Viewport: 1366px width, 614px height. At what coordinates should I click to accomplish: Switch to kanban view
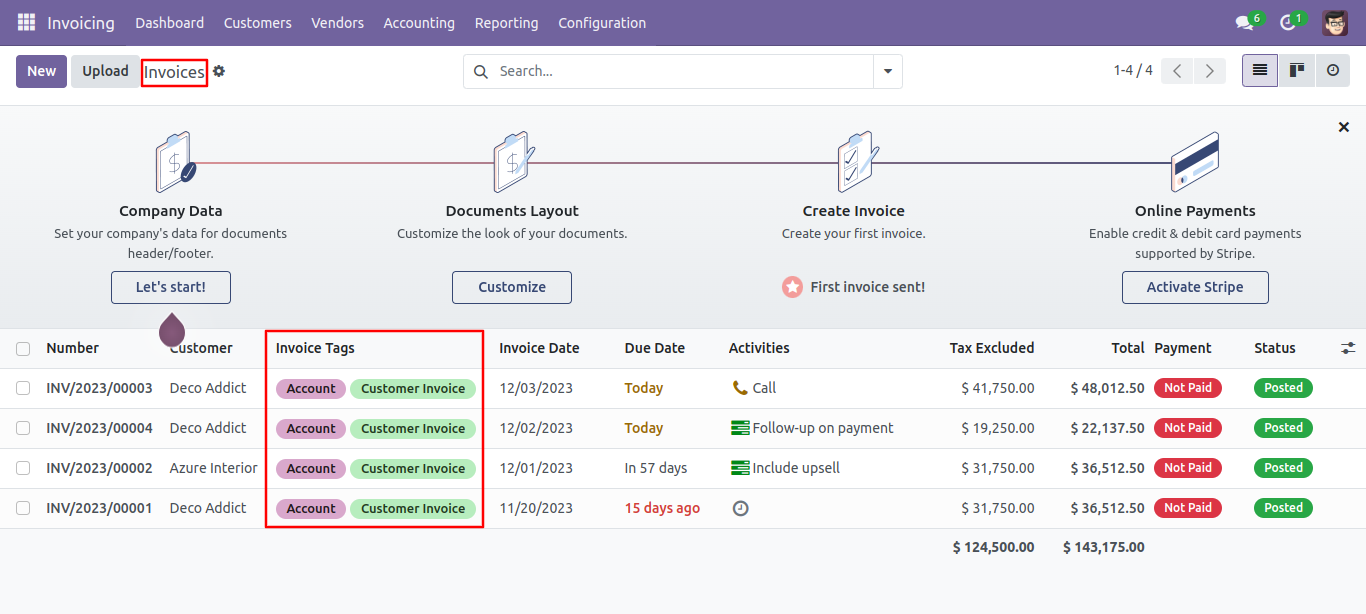pos(1297,70)
